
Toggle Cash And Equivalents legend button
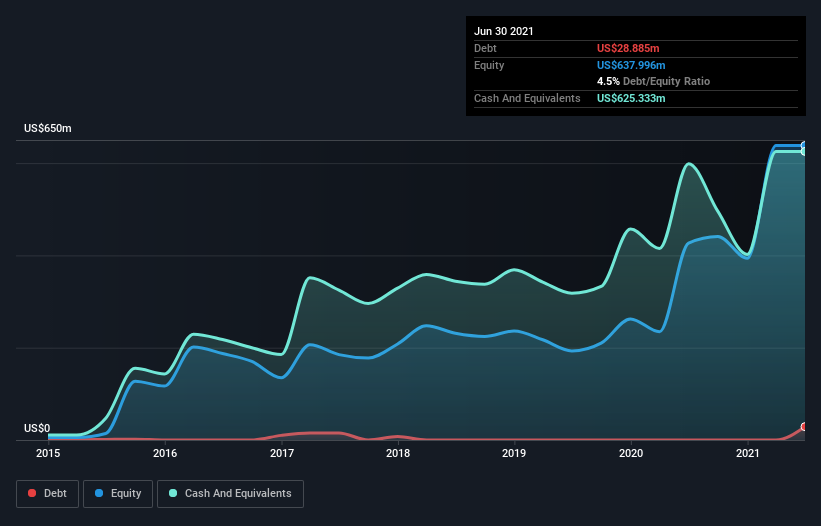[x=230, y=494]
